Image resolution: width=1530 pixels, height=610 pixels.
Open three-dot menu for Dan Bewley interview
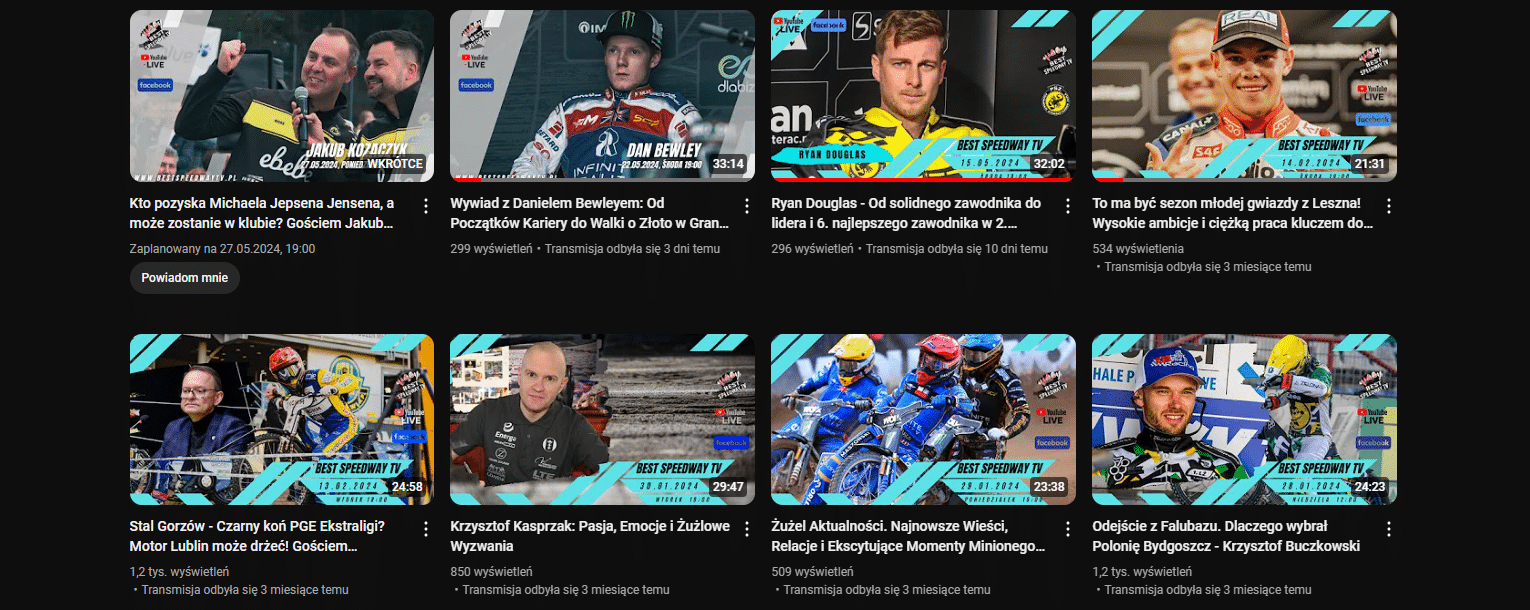click(x=746, y=206)
